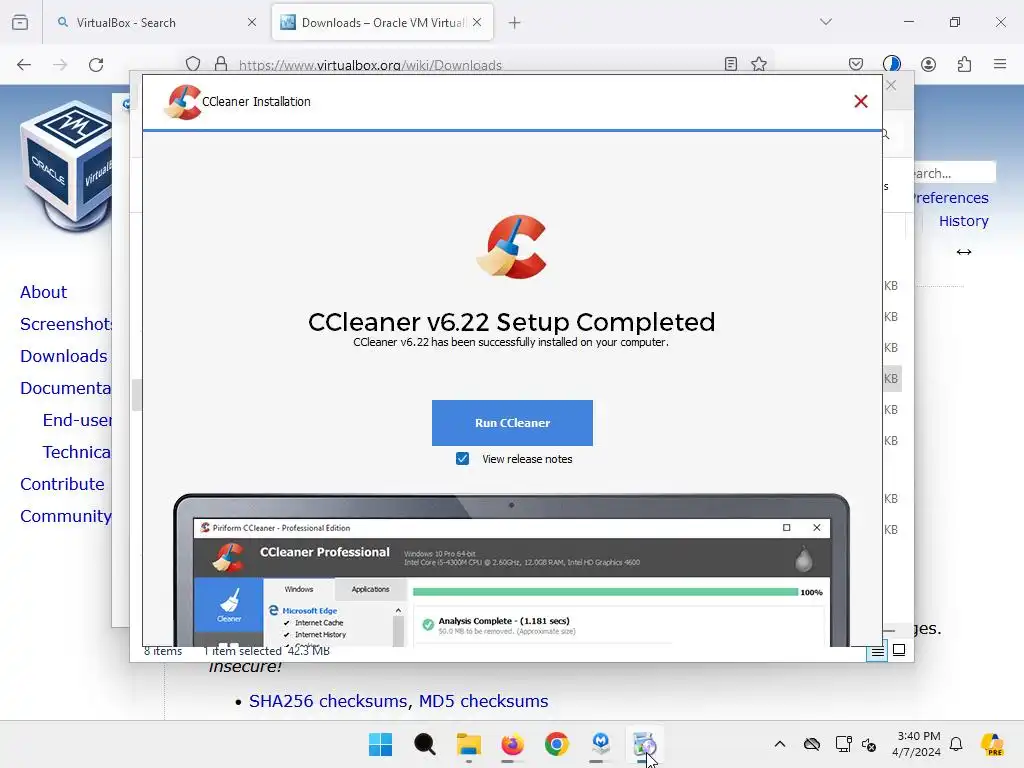The width and height of the screenshot is (1024, 768).
Task: Toggle reader view icon
Action: pyautogui.click(x=731, y=64)
